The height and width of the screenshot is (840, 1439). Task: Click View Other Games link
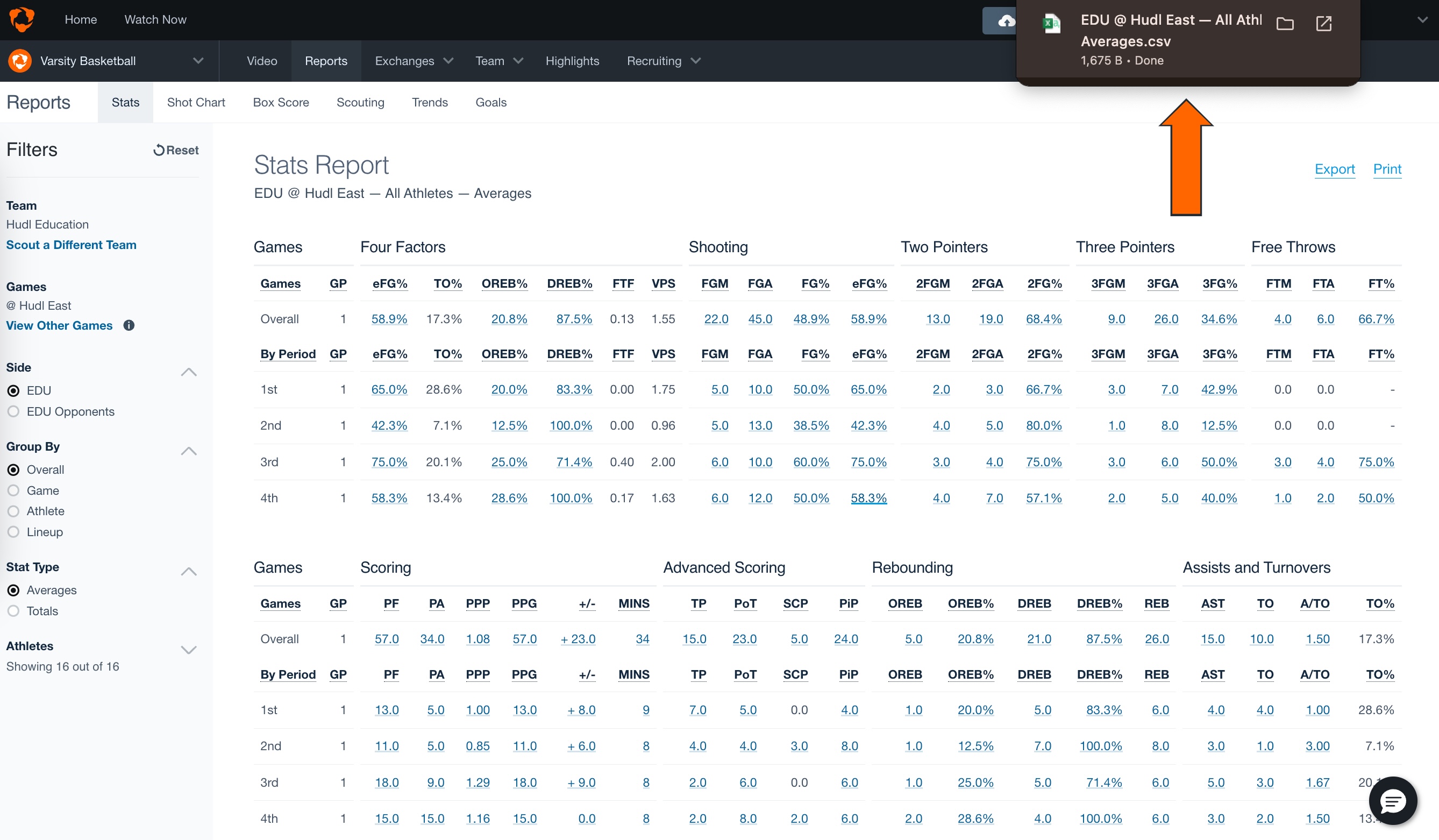tap(59, 325)
